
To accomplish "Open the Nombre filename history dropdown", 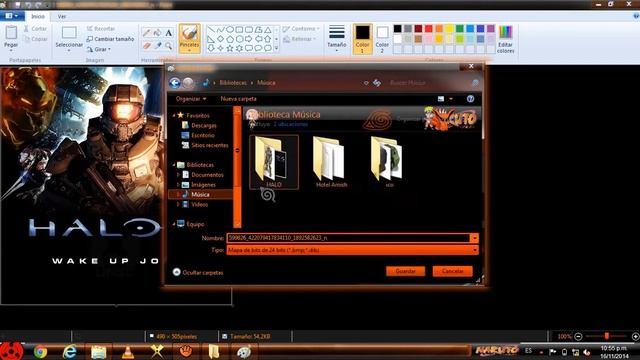I will [474, 238].
